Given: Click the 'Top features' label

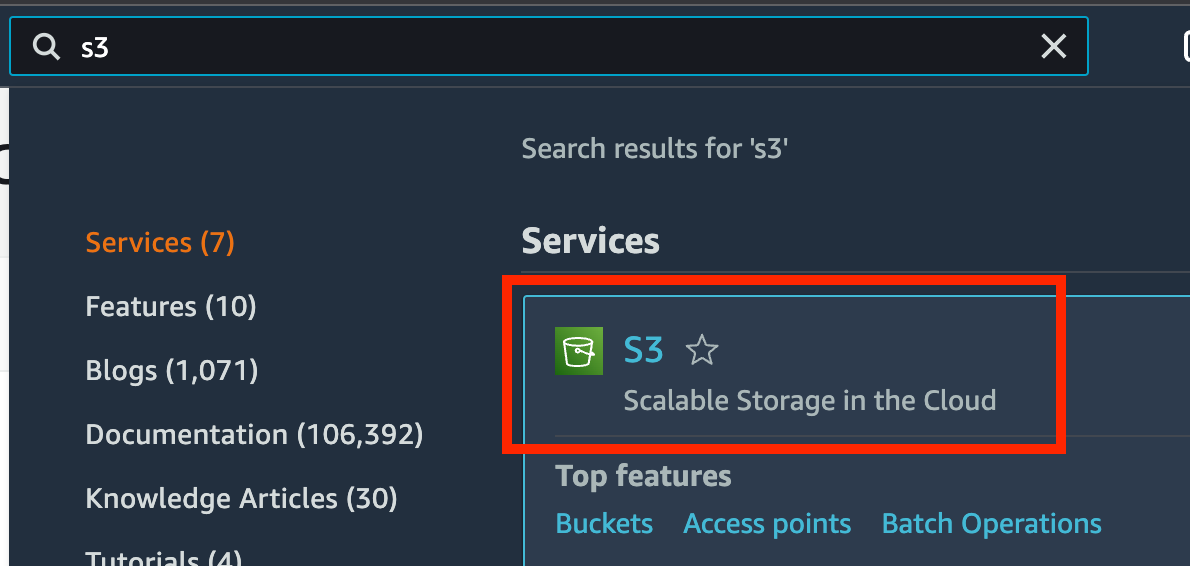Looking at the screenshot, I should click(x=644, y=476).
